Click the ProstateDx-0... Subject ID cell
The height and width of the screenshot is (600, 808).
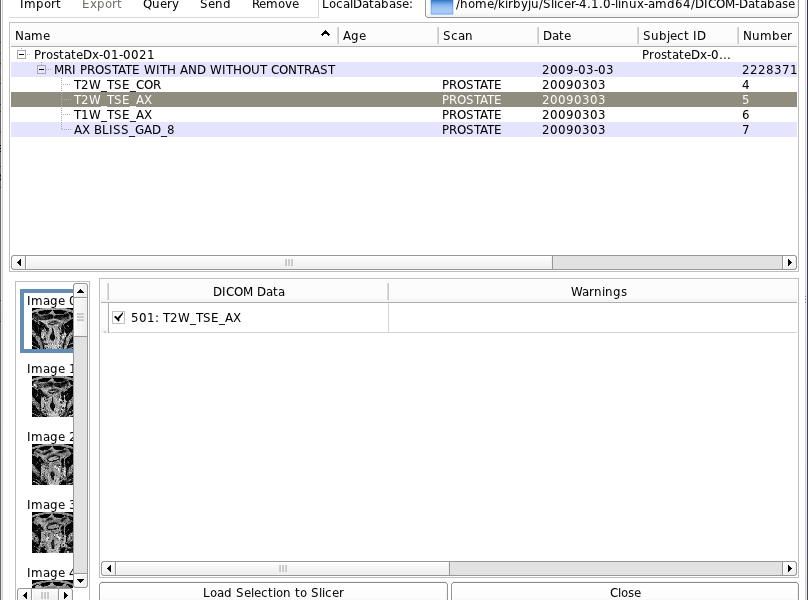tap(686, 55)
